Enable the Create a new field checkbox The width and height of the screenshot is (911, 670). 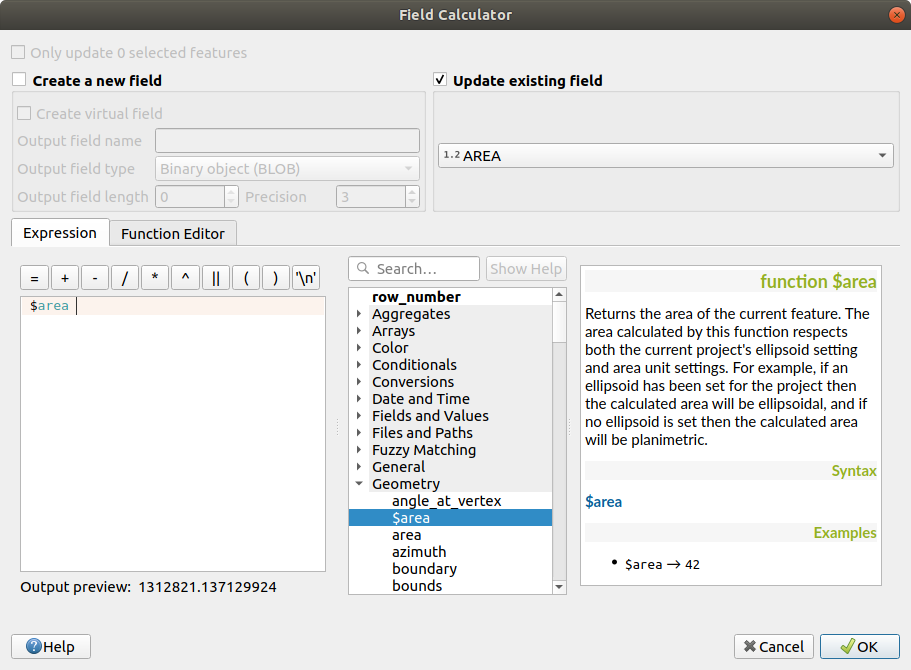click(x=19, y=80)
